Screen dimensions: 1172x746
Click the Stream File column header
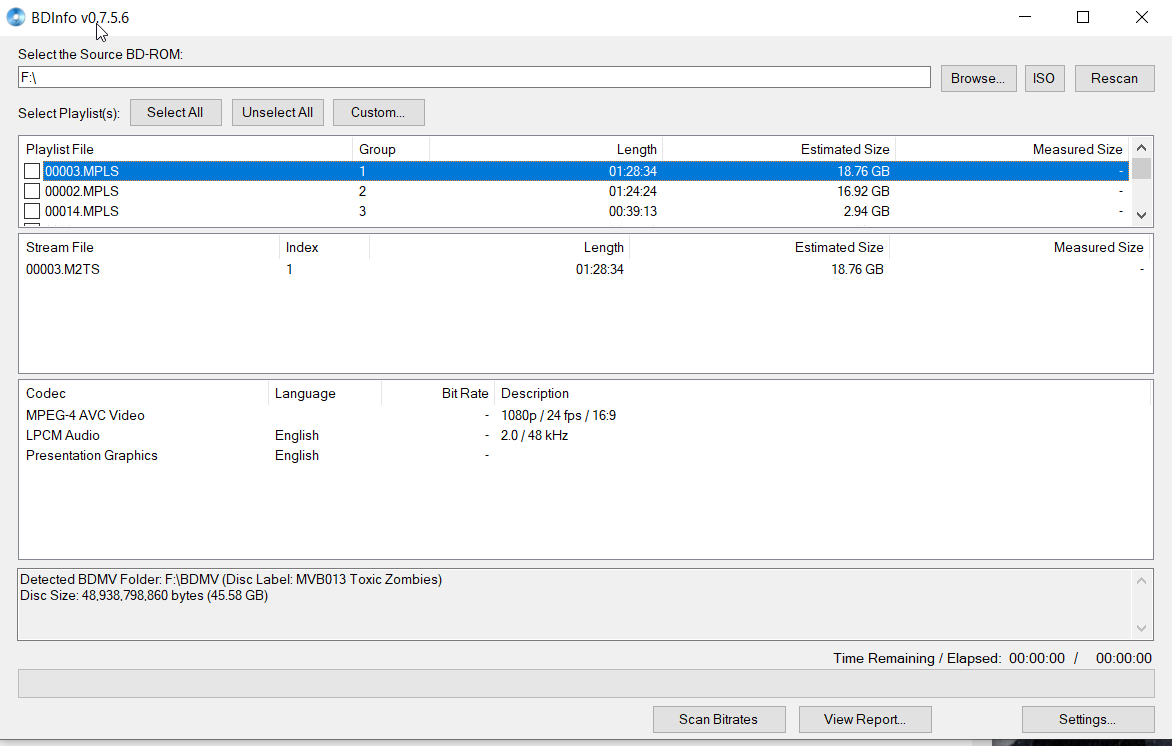click(x=149, y=247)
